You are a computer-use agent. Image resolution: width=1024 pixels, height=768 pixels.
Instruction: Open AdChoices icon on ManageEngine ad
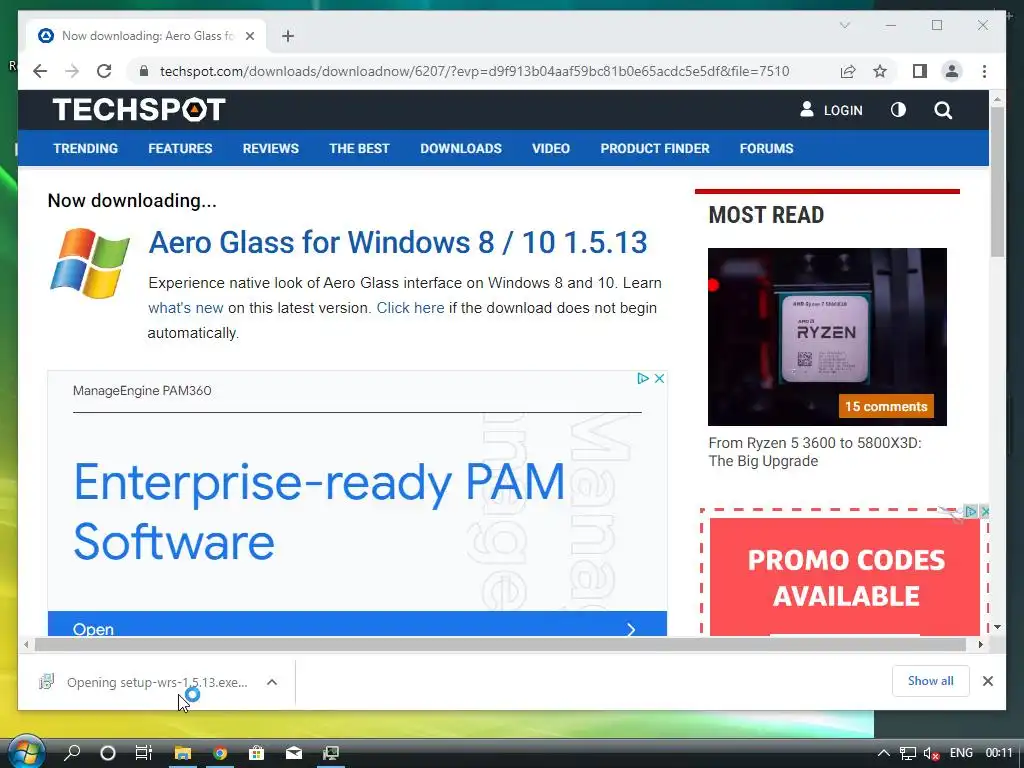pyautogui.click(x=643, y=378)
